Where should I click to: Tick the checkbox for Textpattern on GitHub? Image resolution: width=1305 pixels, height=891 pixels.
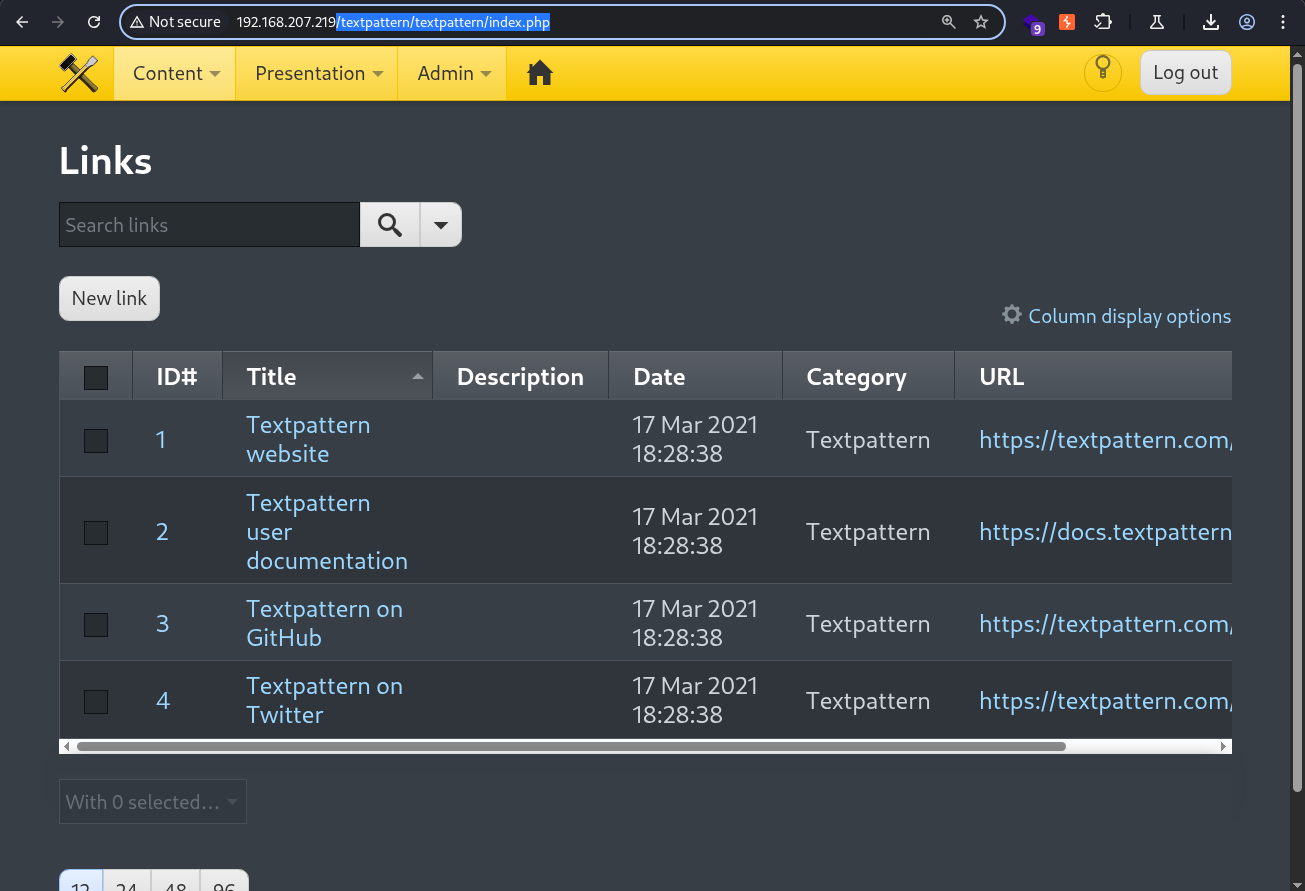[96, 624]
